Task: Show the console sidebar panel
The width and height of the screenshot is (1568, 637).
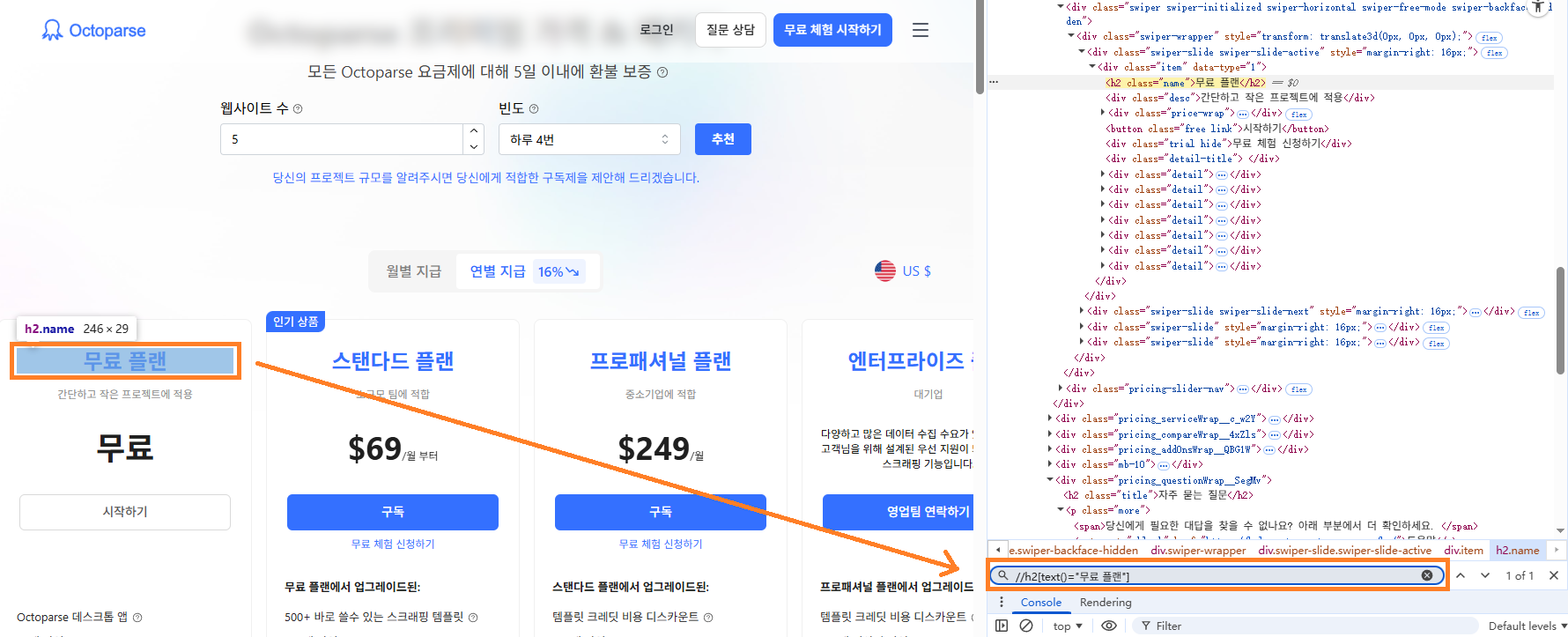Action: (x=1002, y=626)
